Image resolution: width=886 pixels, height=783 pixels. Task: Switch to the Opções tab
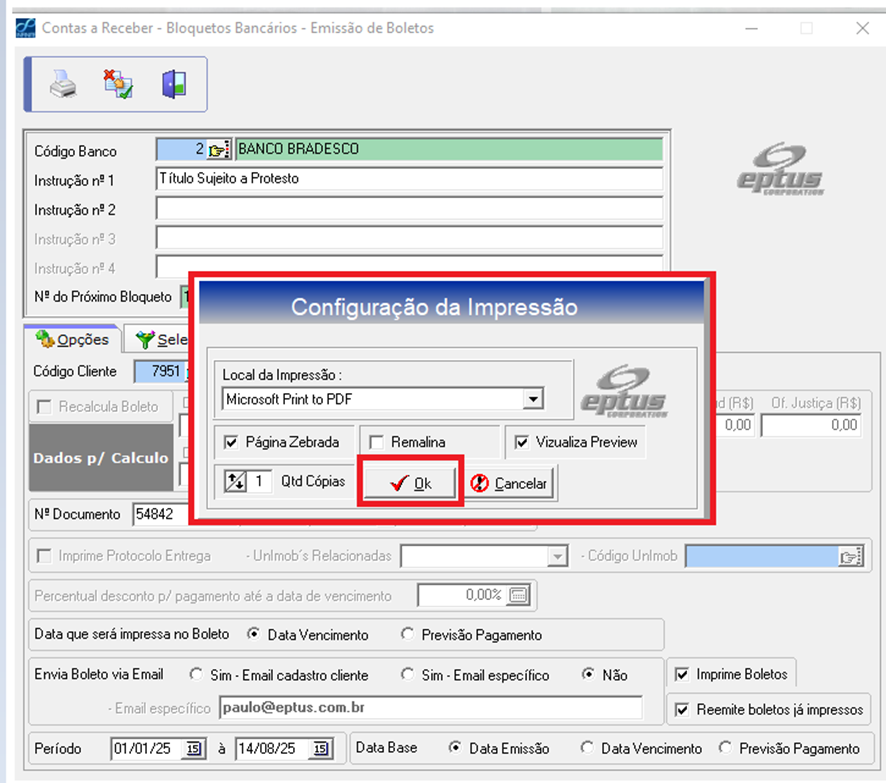point(73,339)
